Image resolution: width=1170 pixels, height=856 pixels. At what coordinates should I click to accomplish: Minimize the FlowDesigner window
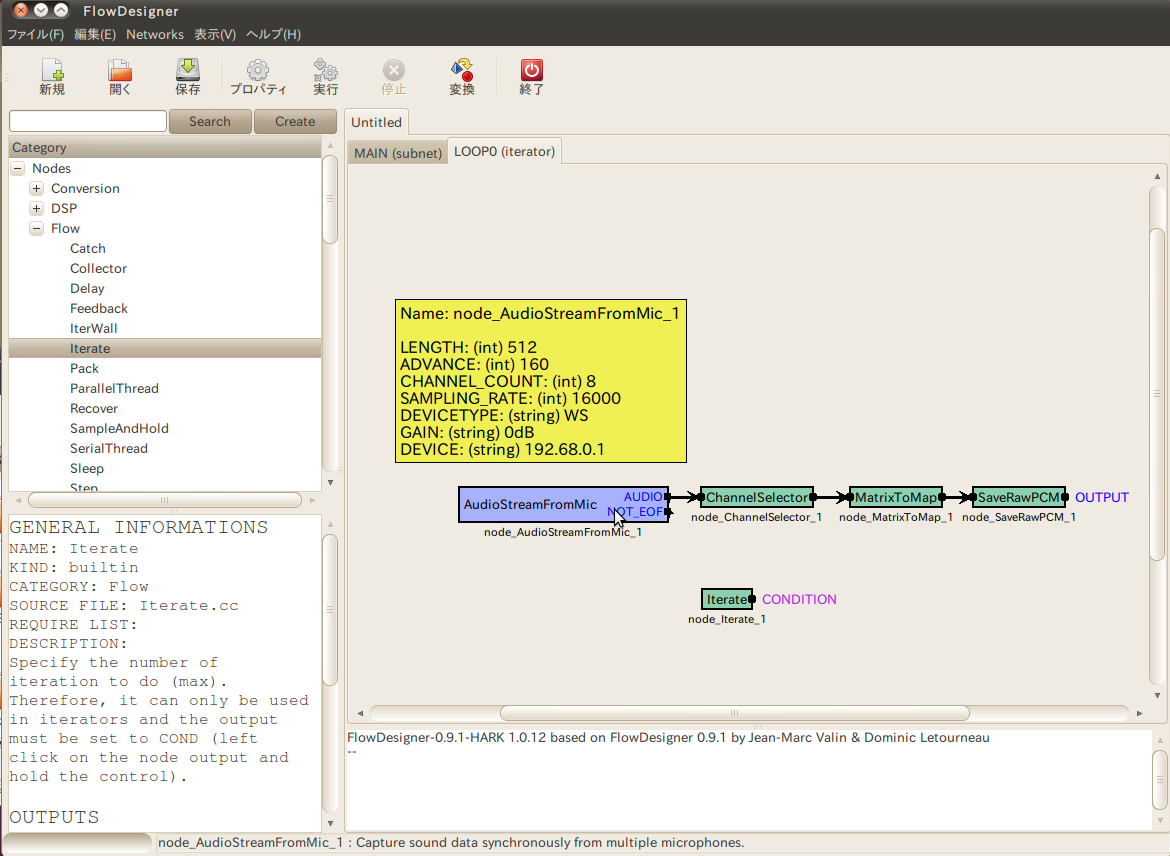[x=41, y=10]
